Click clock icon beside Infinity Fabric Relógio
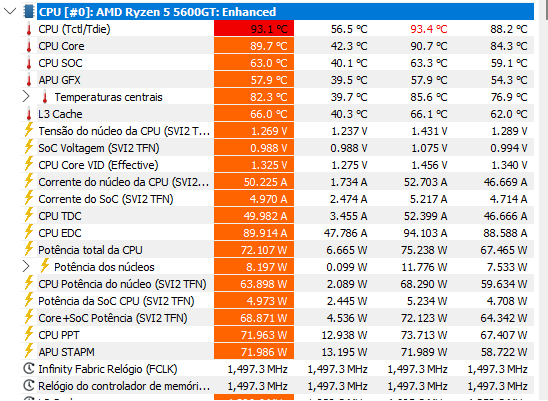This screenshot has height=401, width=548. (x=29, y=368)
